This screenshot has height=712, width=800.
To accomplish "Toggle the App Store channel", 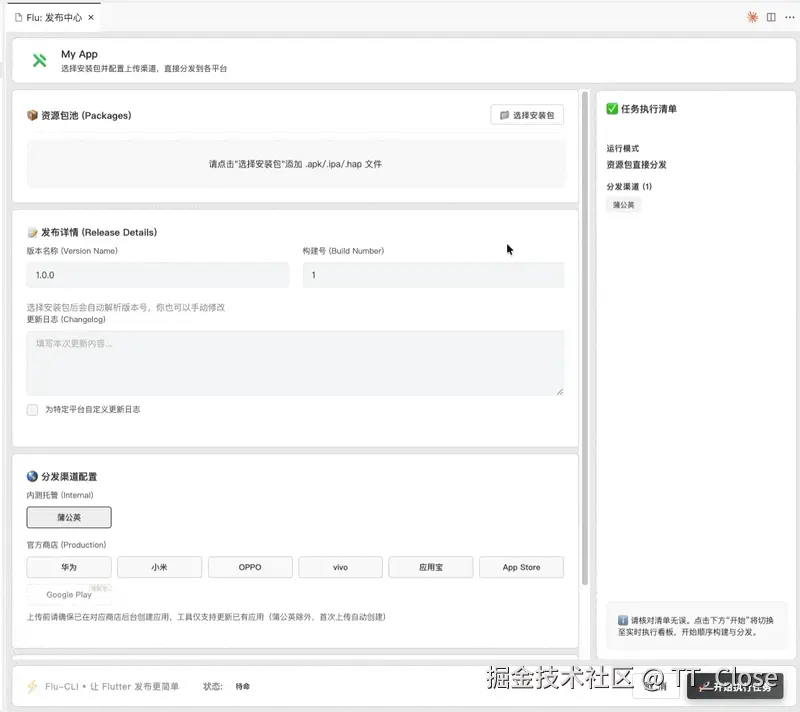I will 521,567.
